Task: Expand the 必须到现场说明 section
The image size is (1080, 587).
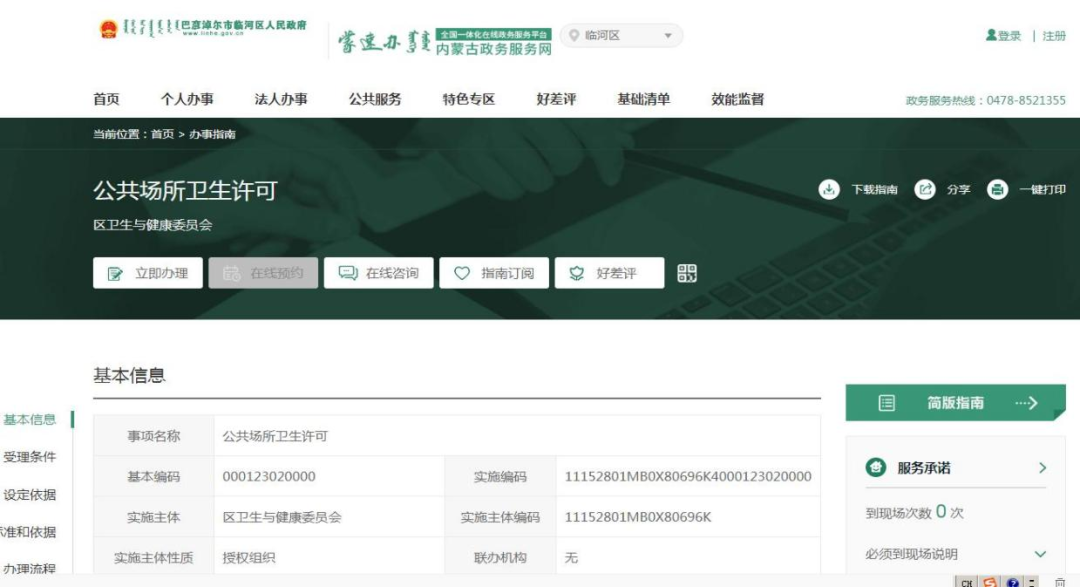Action: tap(1040, 554)
